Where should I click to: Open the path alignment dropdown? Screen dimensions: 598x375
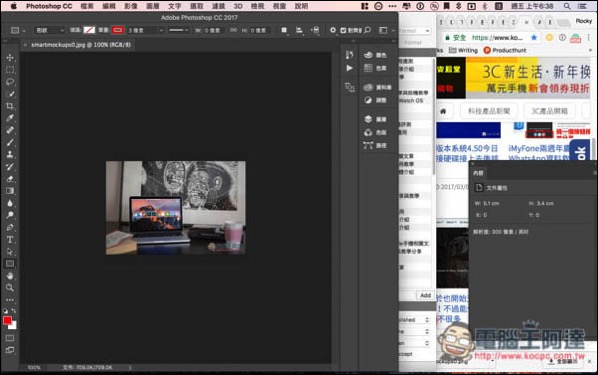[299, 30]
